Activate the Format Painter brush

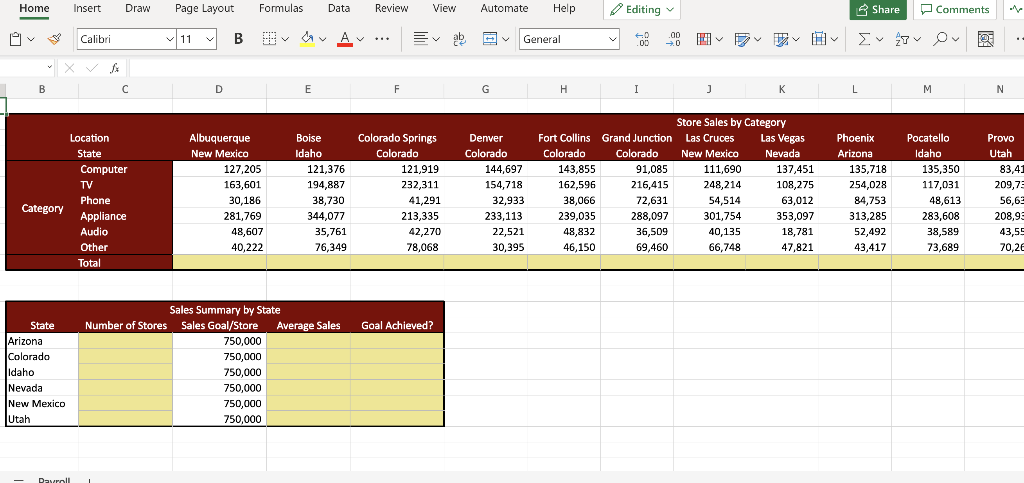point(55,39)
